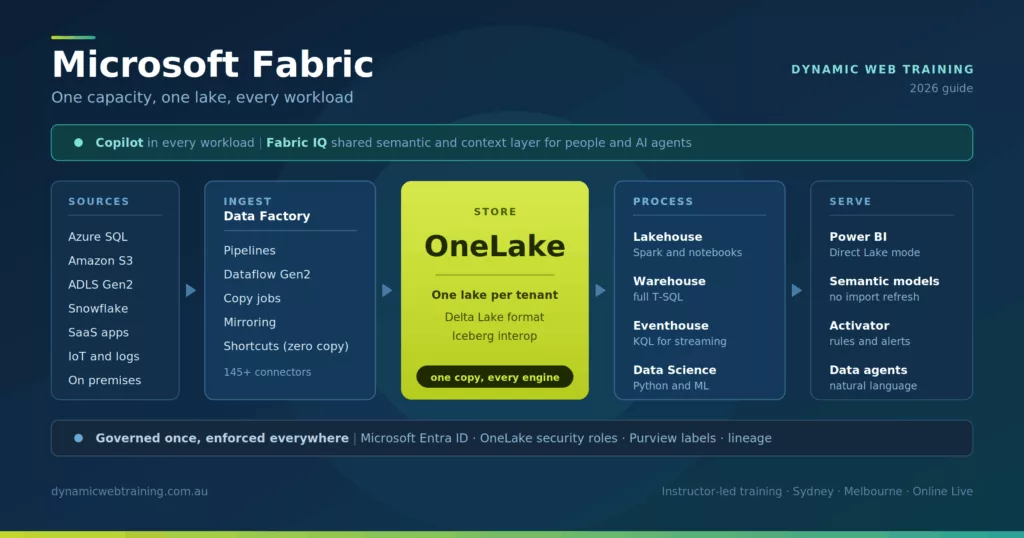Click "Sydney" in the footer
This screenshot has height=538, width=1024.
click(x=813, y=492)
